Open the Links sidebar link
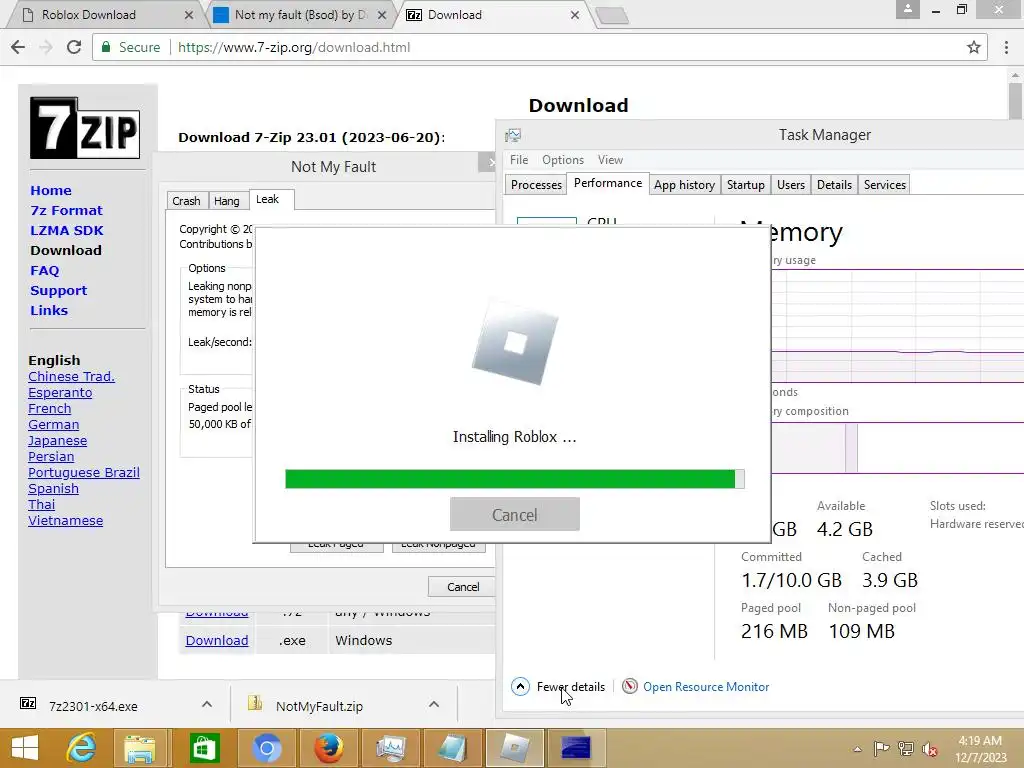 coord(49,310)
